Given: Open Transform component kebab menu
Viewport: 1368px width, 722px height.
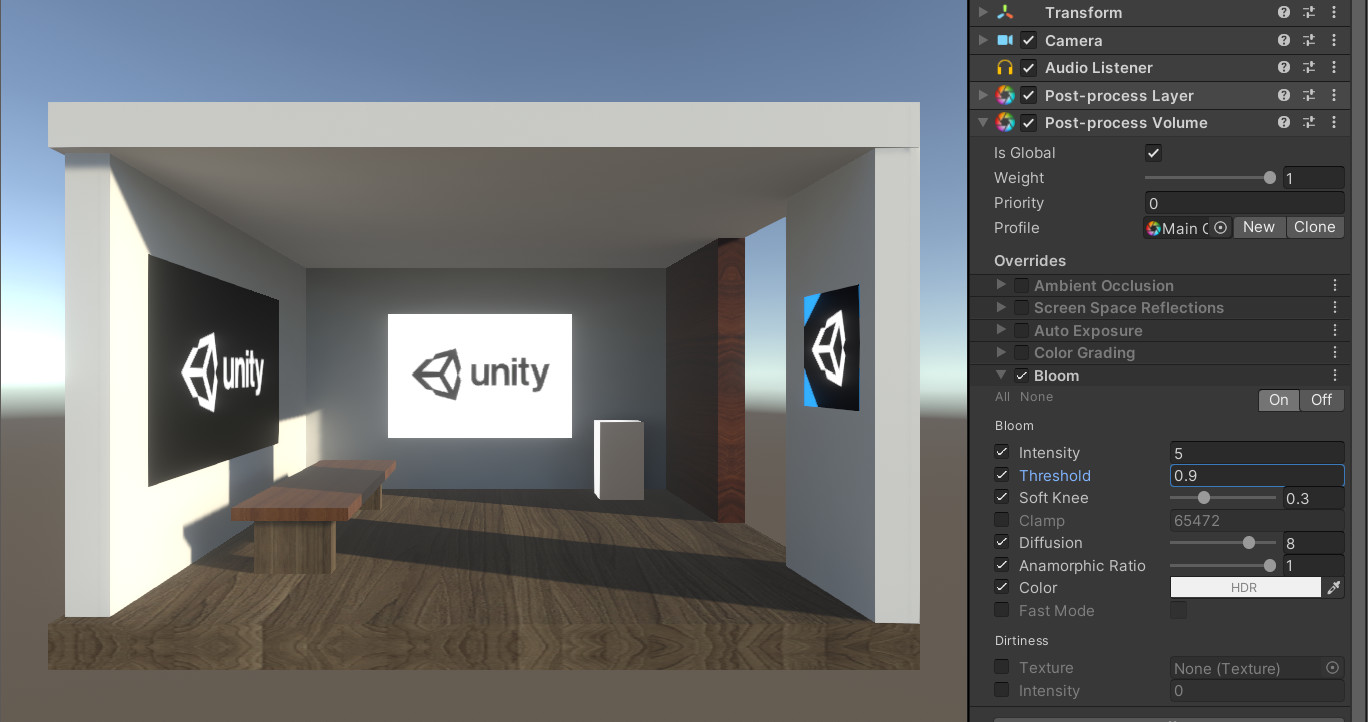Looking at the screenshot, I should click(1334, 13).
